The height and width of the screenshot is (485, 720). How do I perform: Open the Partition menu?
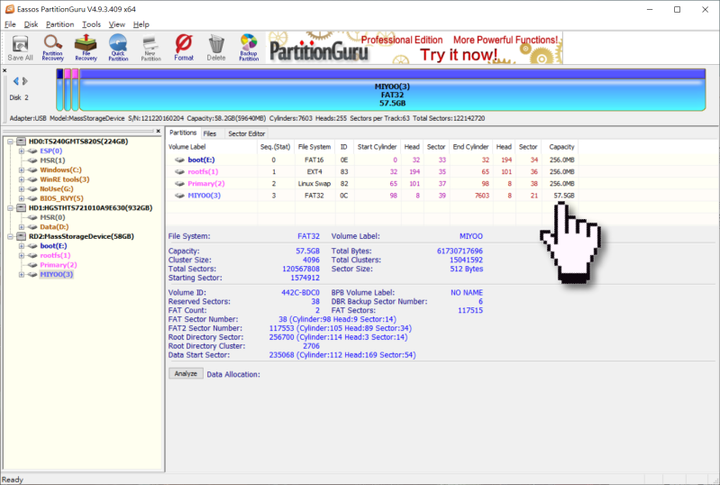tap(60, 24)
